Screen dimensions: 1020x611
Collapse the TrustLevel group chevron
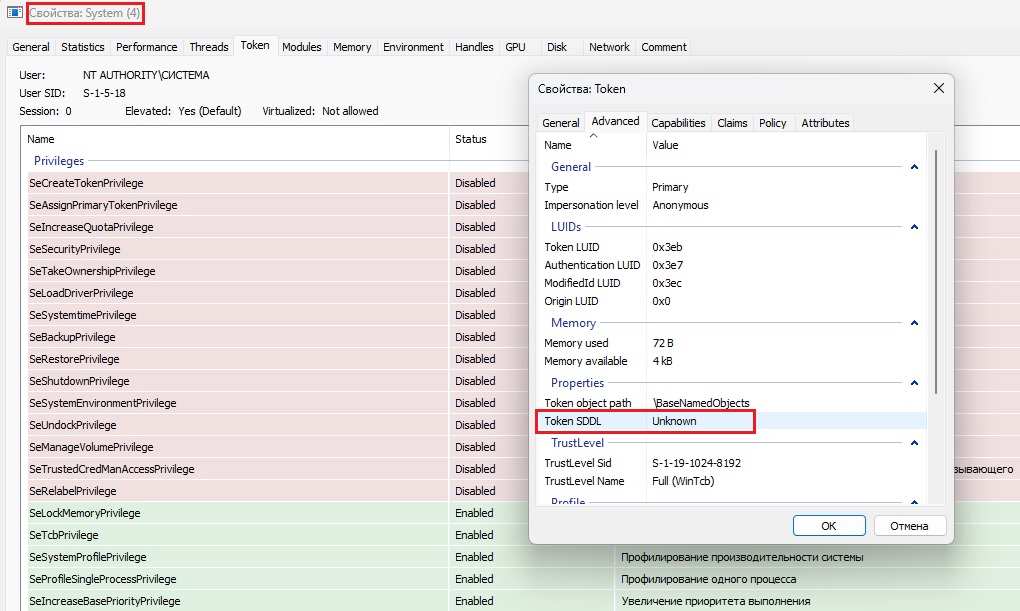(x=914, y=443)
